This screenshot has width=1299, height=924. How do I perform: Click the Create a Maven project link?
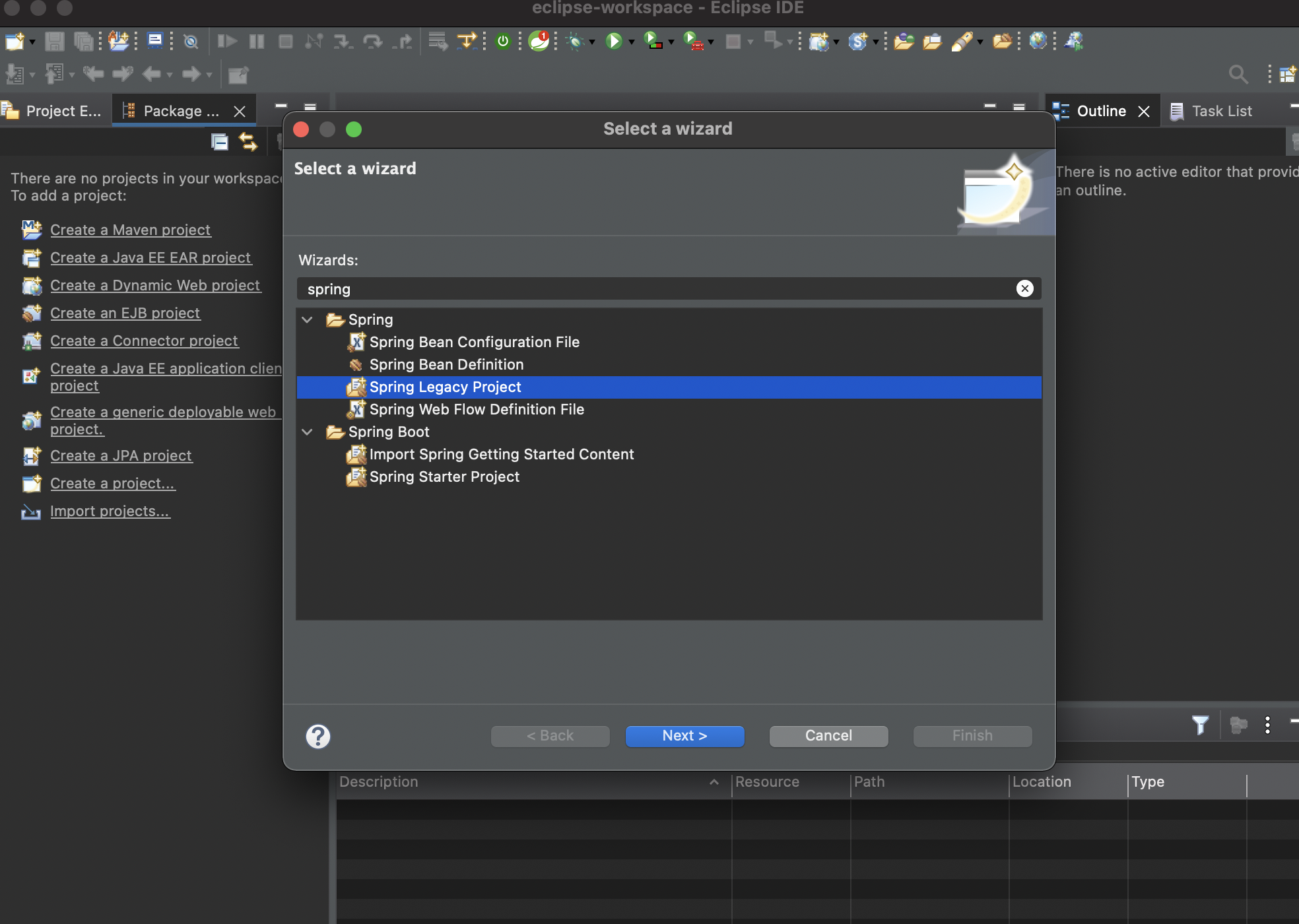pos(130,230)
